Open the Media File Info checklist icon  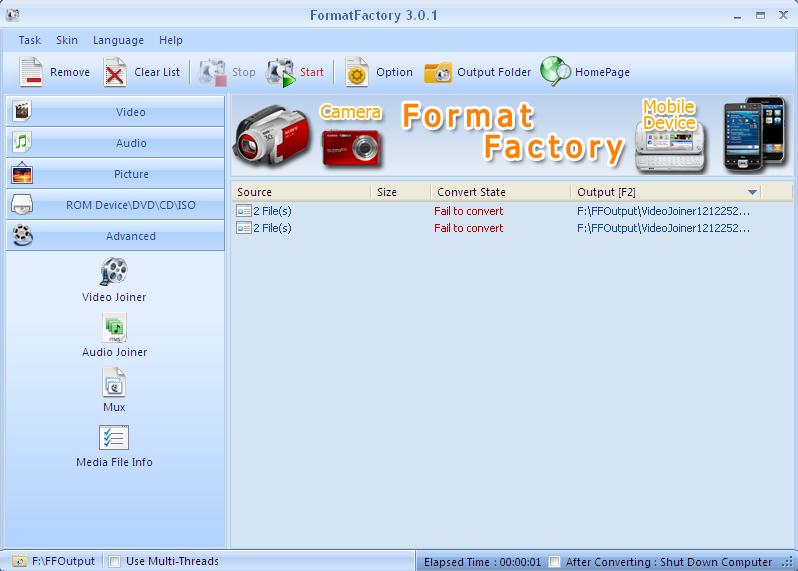coord(113,438)
